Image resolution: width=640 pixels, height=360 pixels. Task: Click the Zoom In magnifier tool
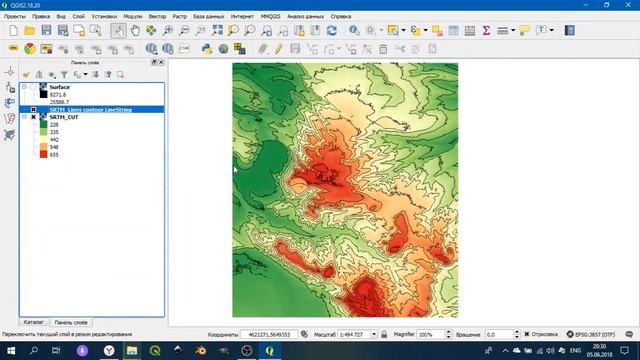[168, 31]
